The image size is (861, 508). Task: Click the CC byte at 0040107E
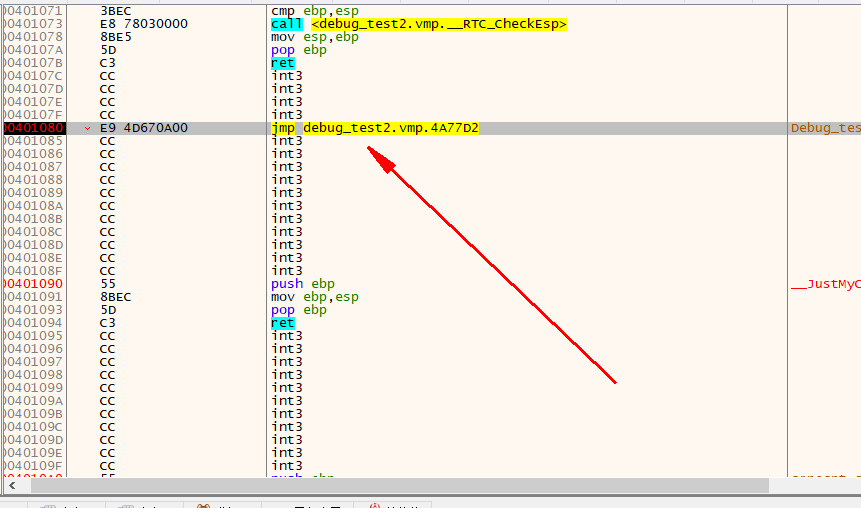point(108,102)
